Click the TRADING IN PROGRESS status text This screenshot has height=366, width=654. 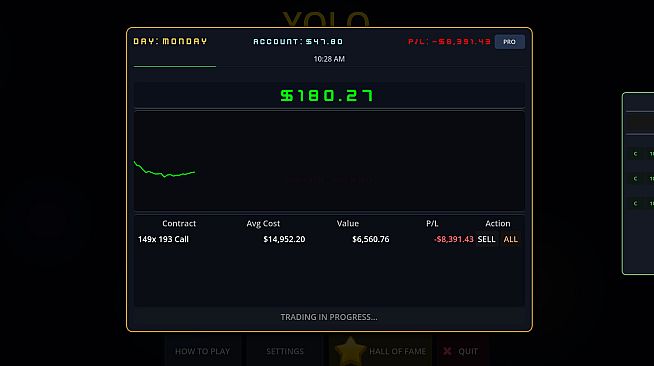(x=329, y=317)
